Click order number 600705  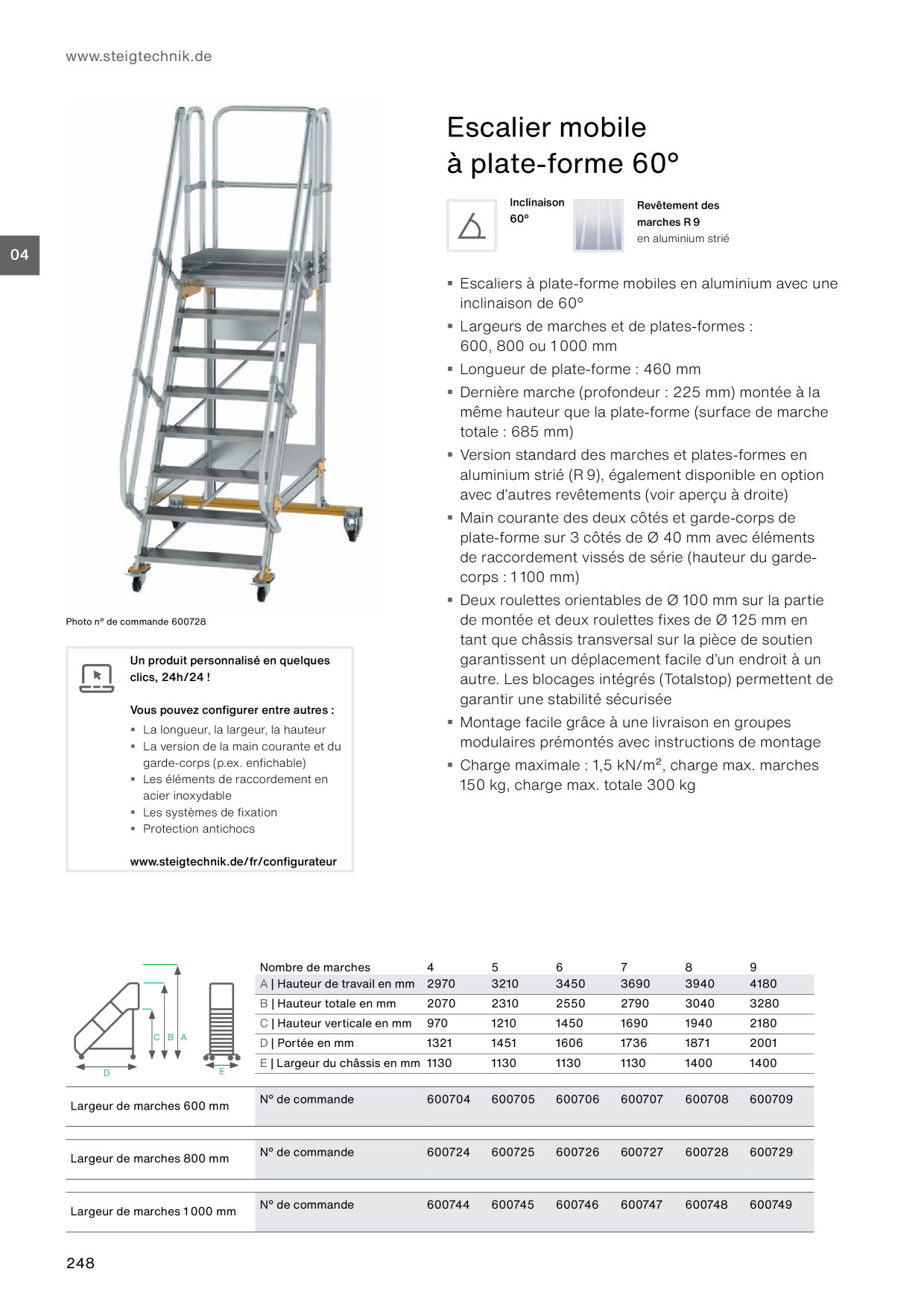click(x=513, y=1099)
